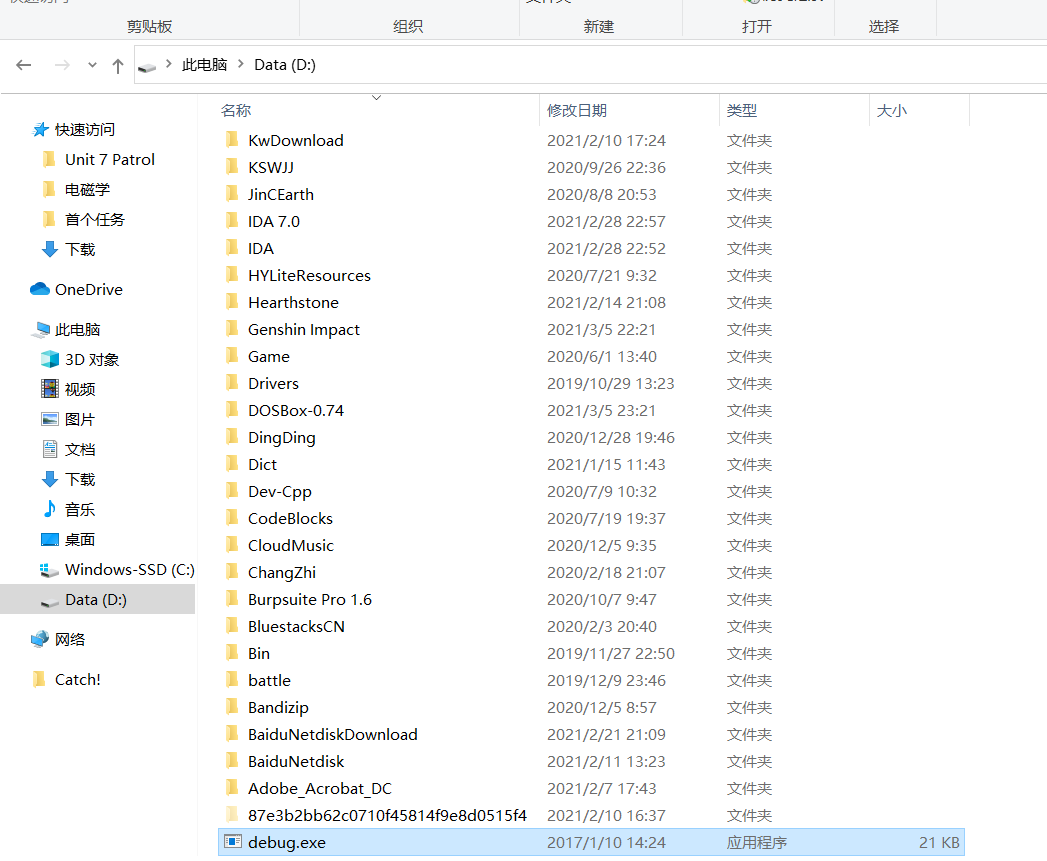This screenshot has width=1047, height=861.
Task: Open 下载 under quick access
Action: (80, 250)
